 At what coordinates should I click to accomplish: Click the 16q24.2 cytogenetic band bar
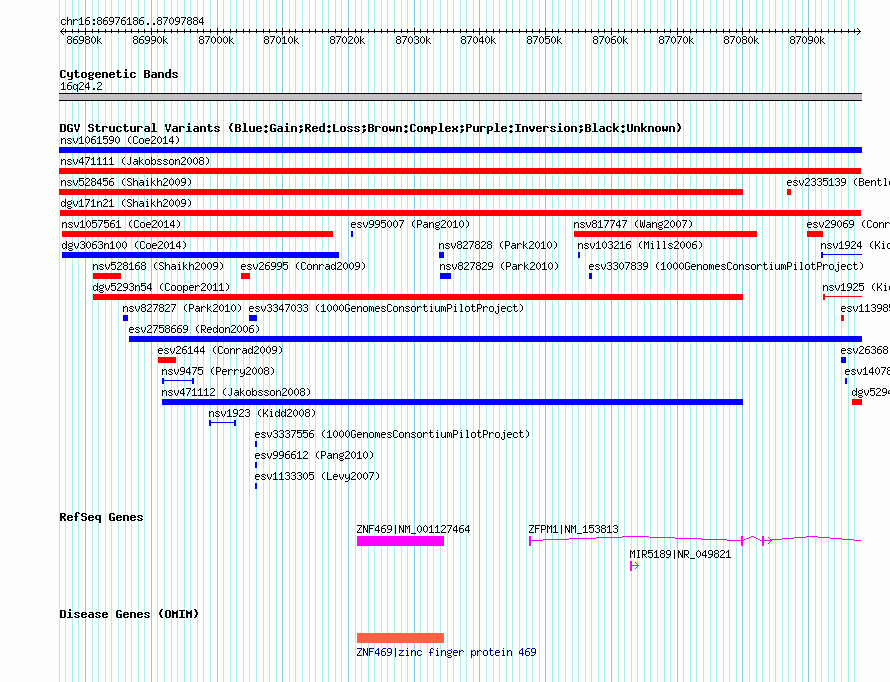click(460, 97)
